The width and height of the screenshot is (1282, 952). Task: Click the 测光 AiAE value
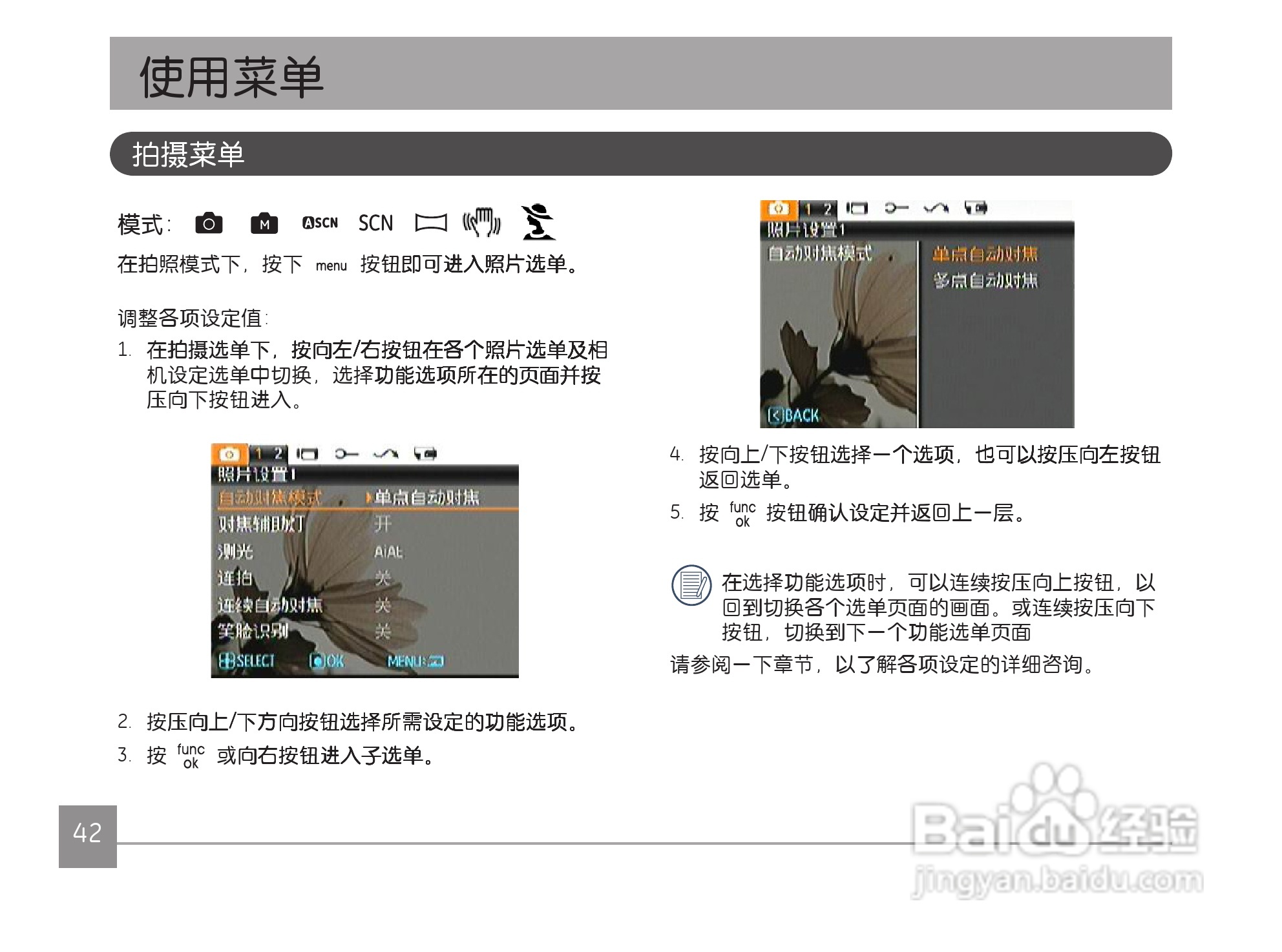[388, 552]
